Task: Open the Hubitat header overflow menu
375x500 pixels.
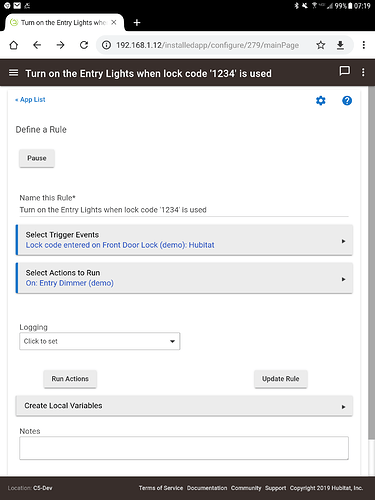Action: click(363, 72)
